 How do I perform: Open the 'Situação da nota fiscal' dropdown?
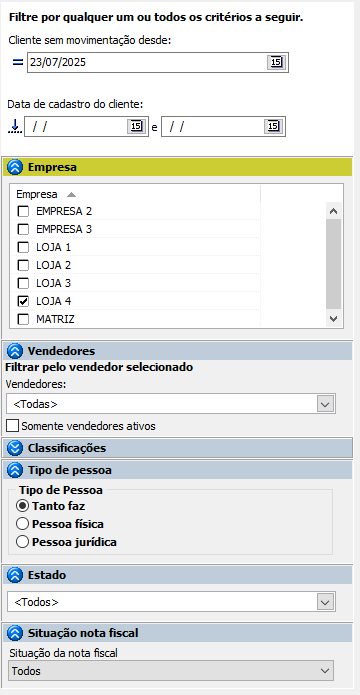click(x=171, y=671)
